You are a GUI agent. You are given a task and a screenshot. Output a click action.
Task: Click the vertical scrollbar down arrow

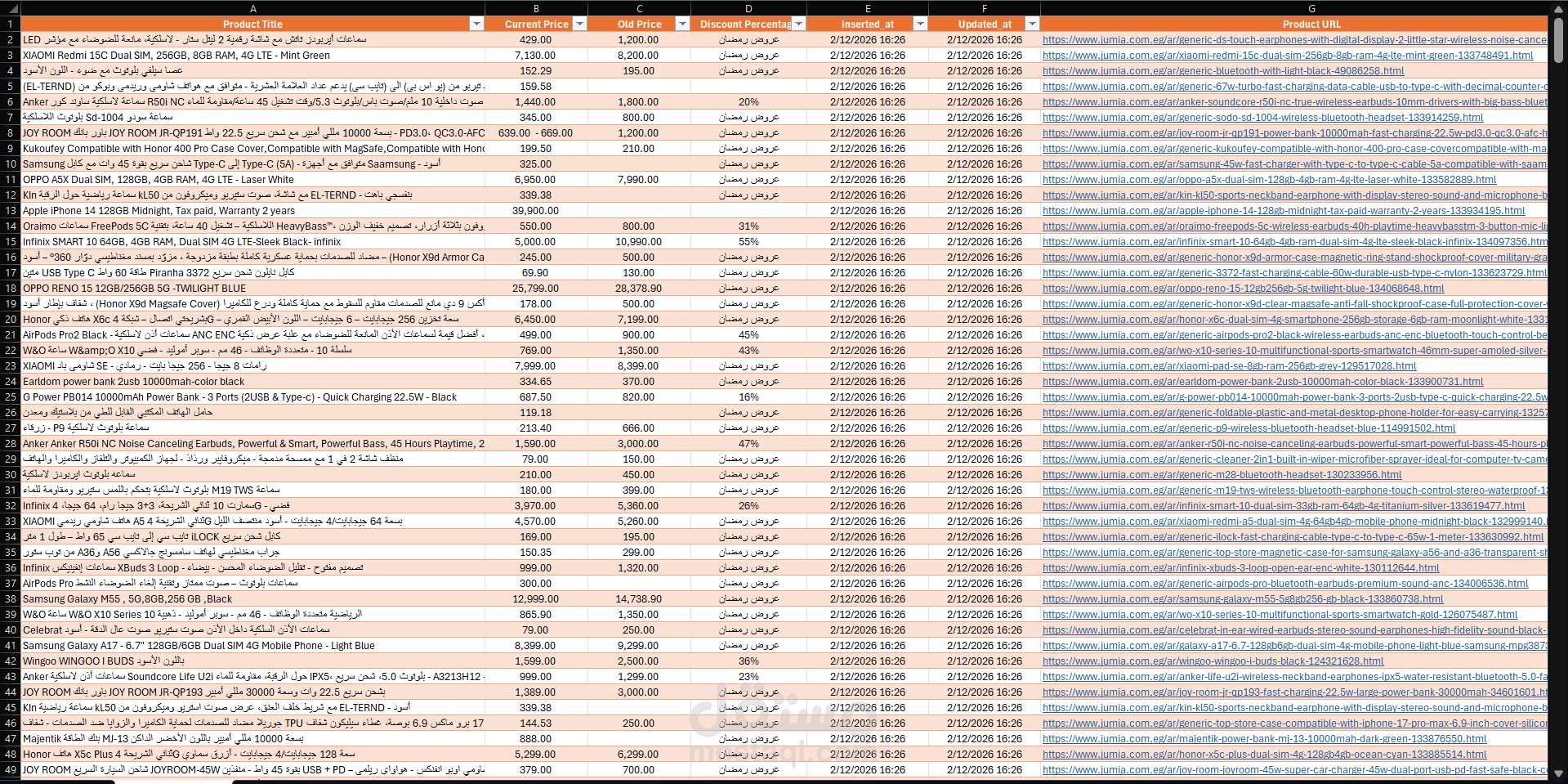point(1559,773)
